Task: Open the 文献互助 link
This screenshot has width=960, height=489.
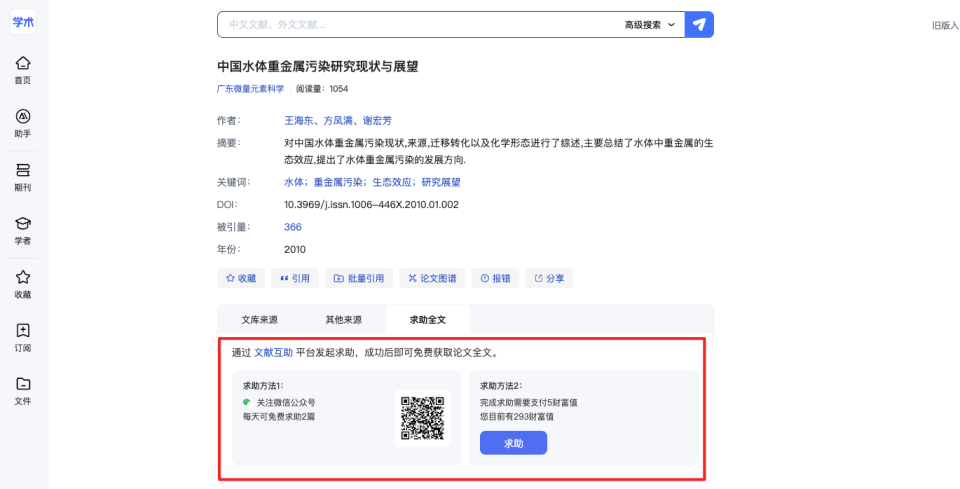Action: (x=273, y=353)
